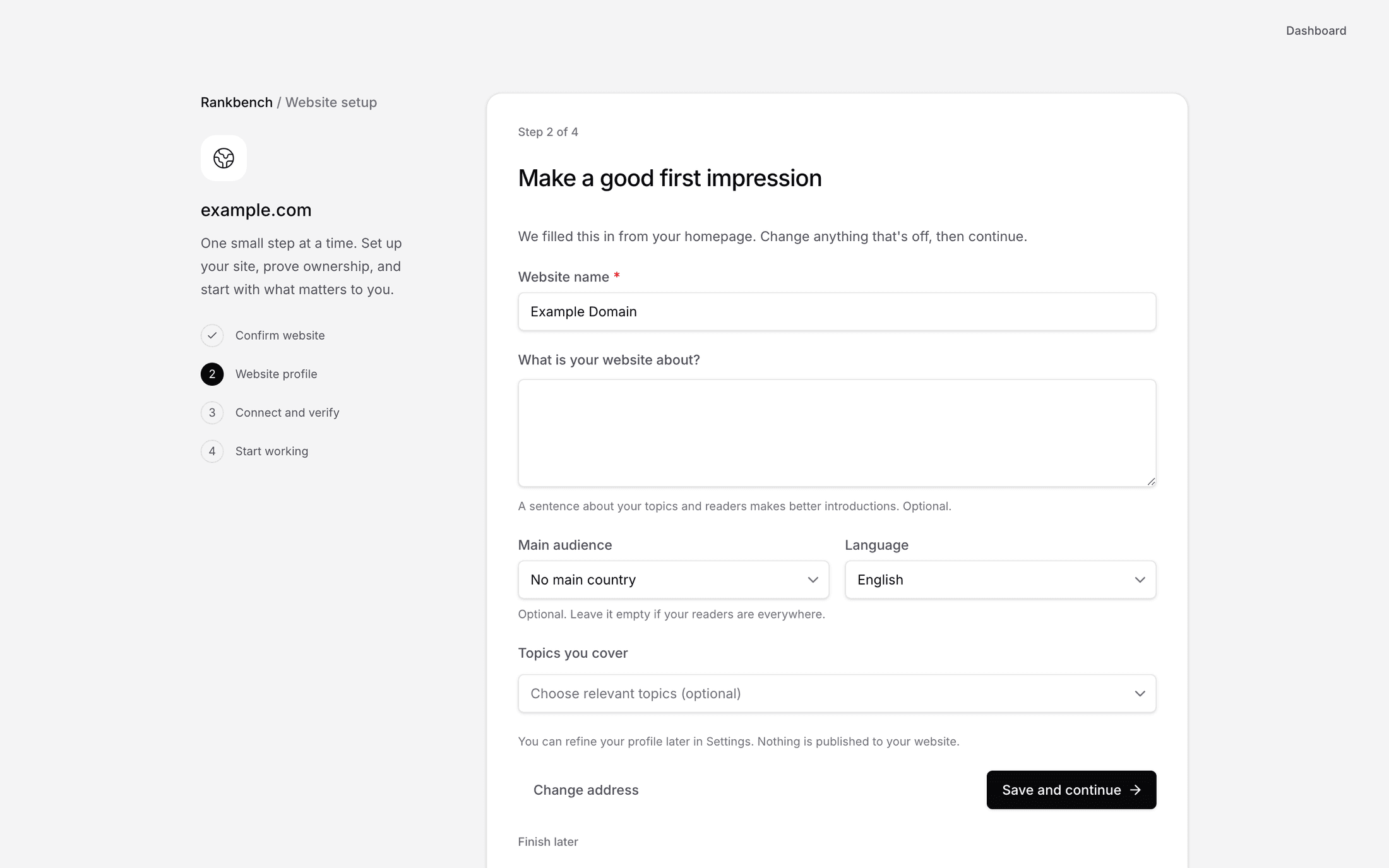1389x868 pixels.
Task: Select the step 2 circle for Website profile
Action: (212, 374)
